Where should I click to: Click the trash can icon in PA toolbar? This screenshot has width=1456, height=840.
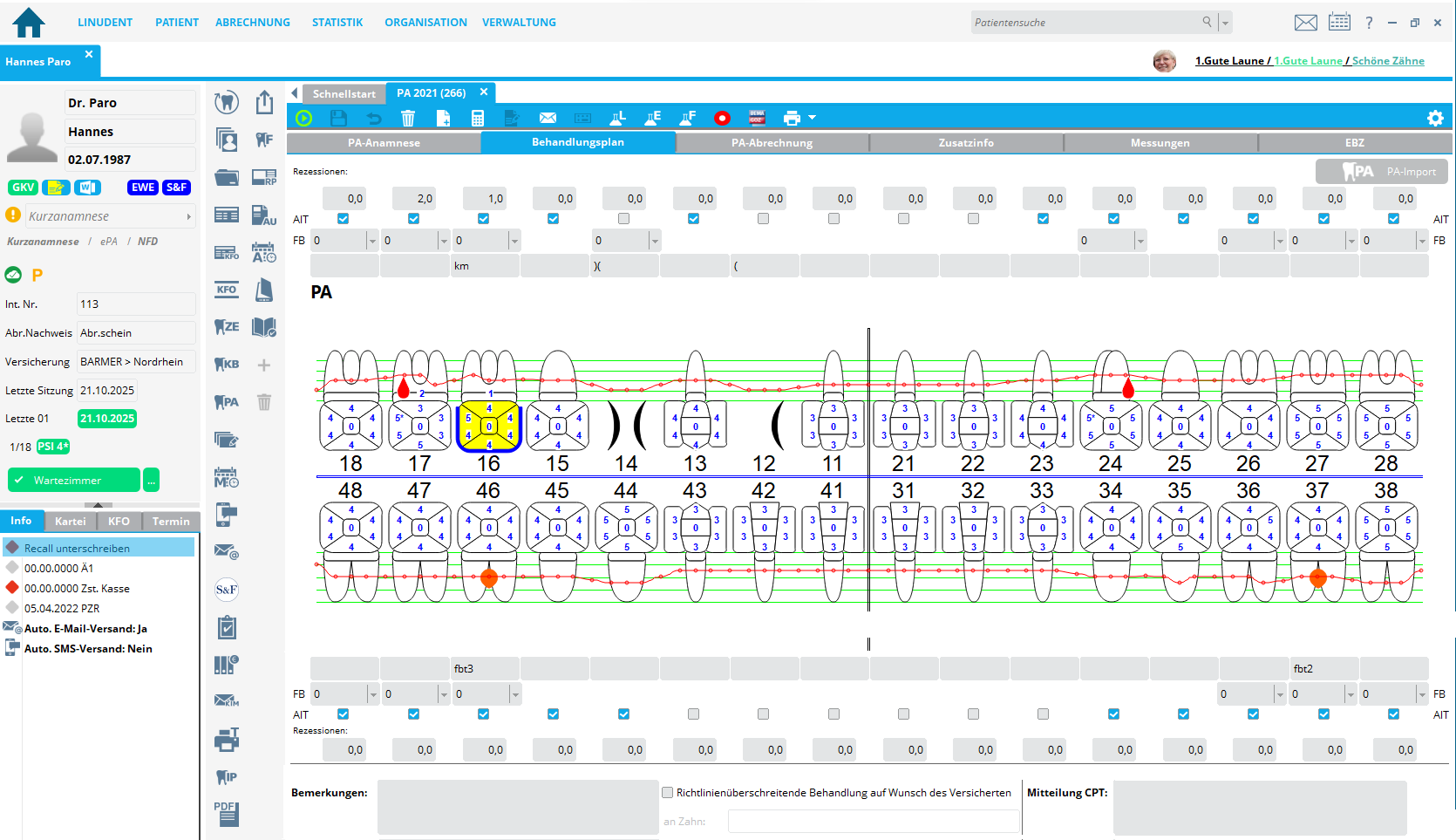click(x=407, y=118)
